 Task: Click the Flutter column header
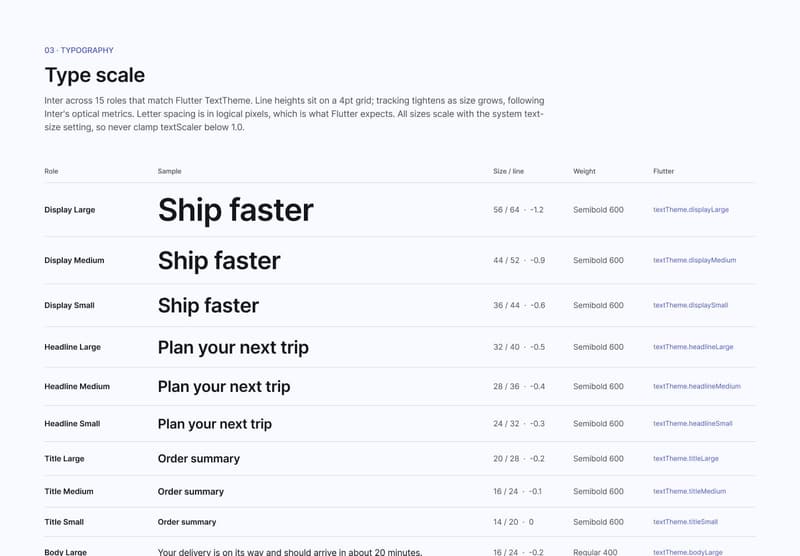663,171
